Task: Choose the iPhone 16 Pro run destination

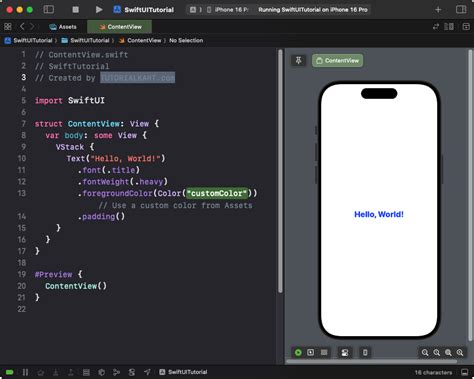Action: click(x=228, y=10)
